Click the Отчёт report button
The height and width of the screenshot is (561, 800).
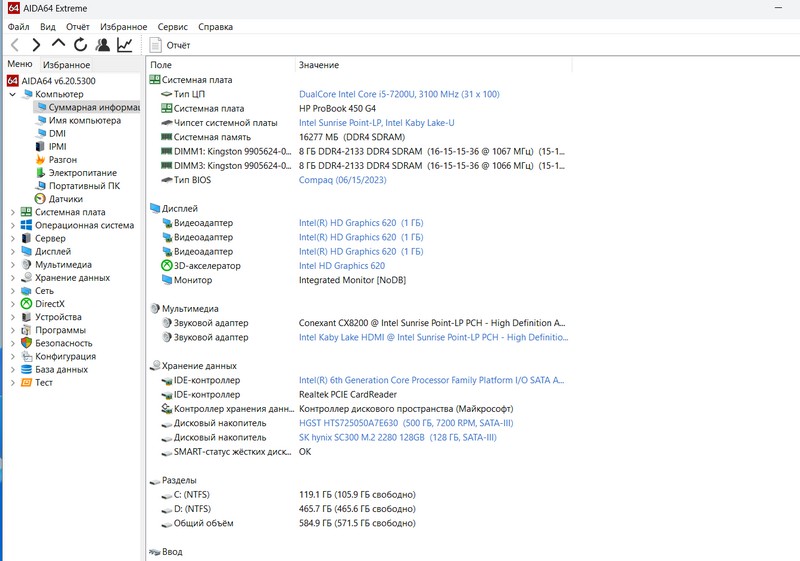[x=169, y=45]
